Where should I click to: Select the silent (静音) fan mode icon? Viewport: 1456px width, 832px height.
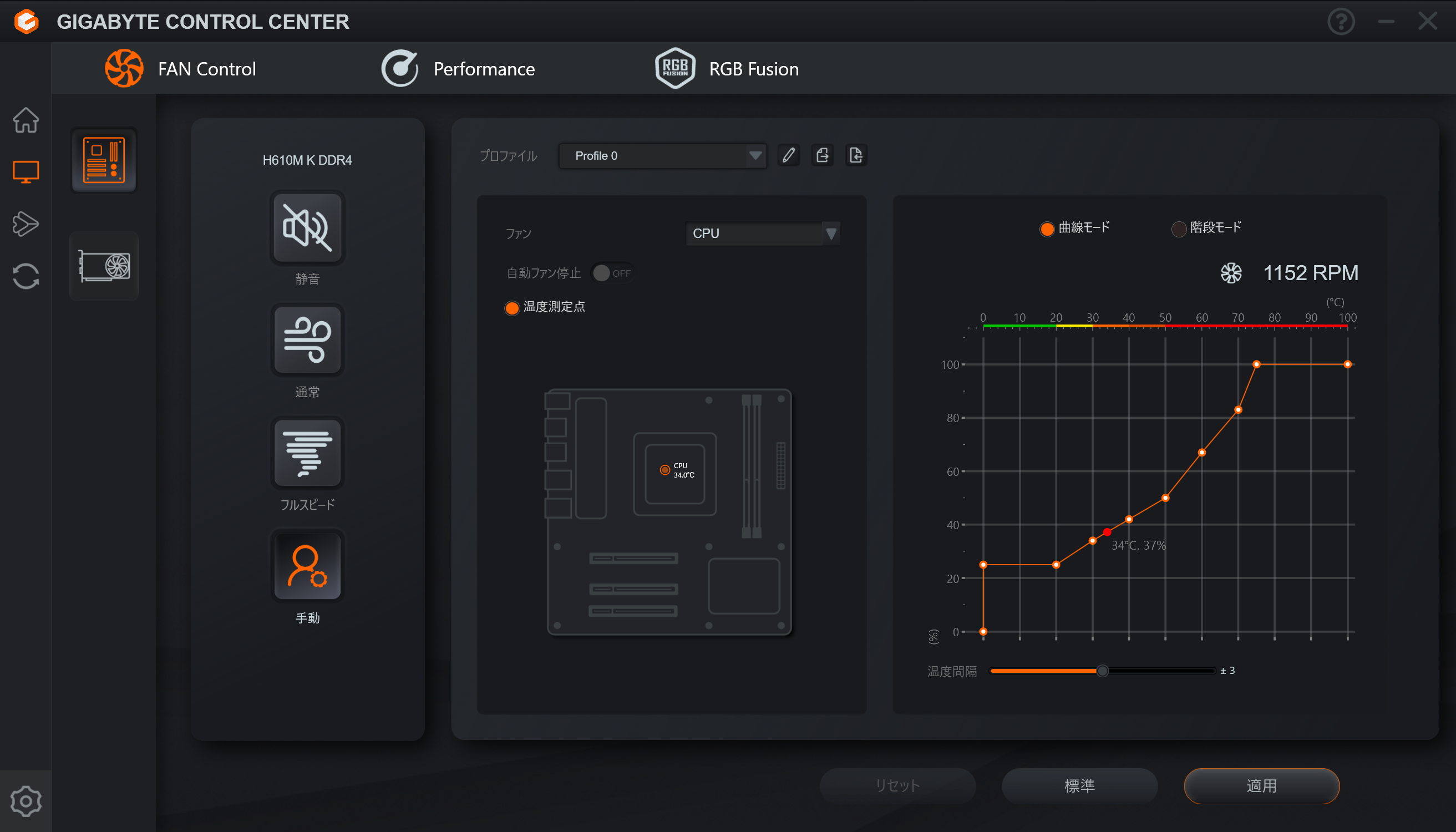[307, 227]
